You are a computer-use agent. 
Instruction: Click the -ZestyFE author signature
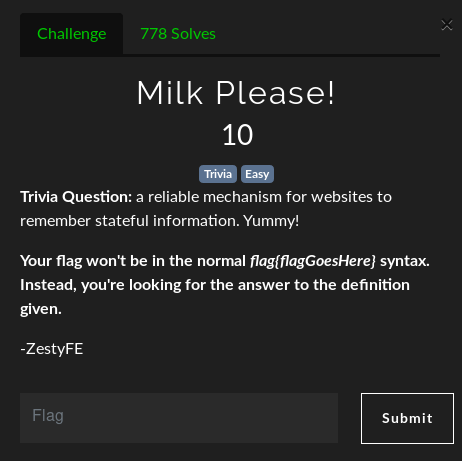coord(52,349)
